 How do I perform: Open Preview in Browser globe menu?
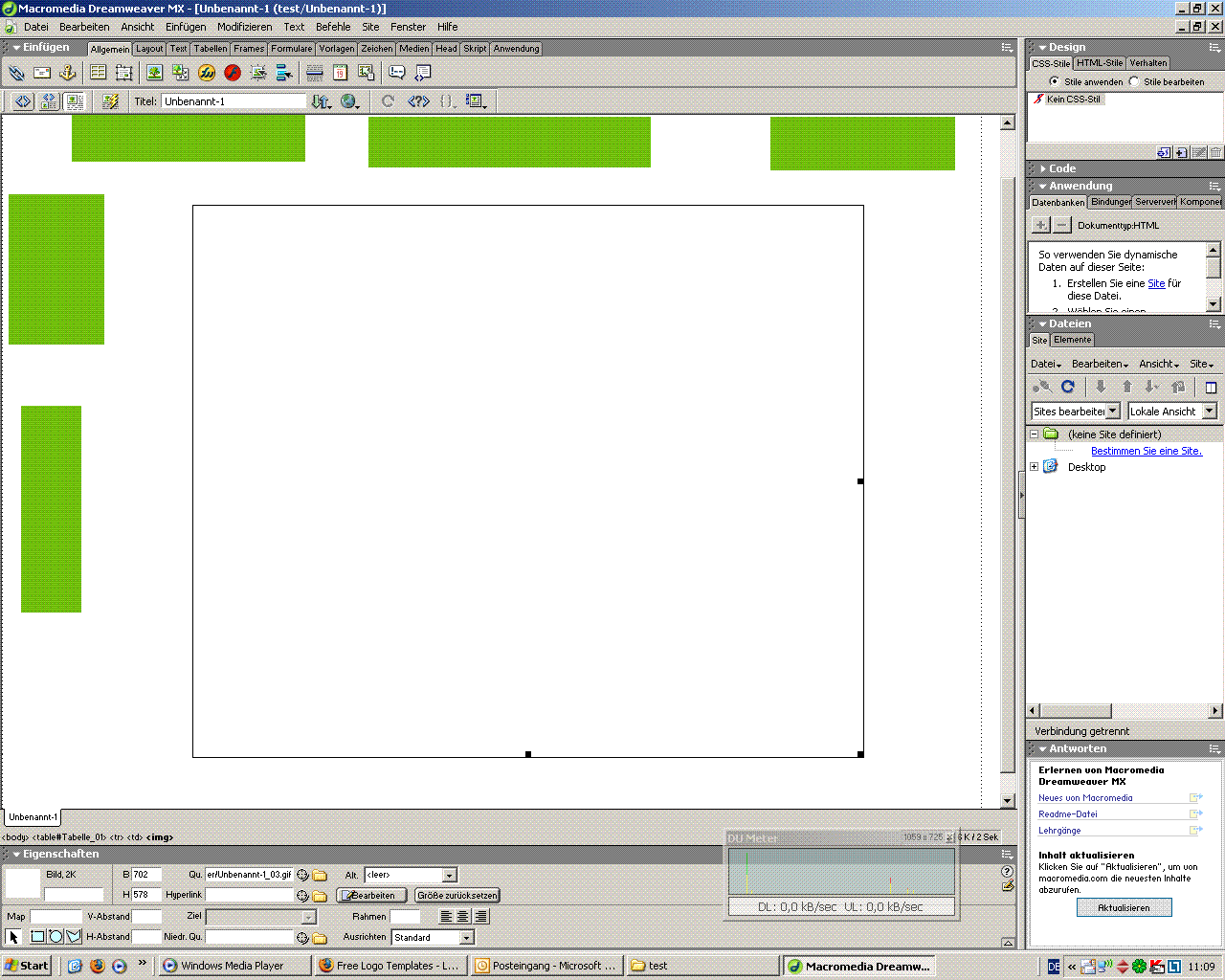[x=350, y=101]
